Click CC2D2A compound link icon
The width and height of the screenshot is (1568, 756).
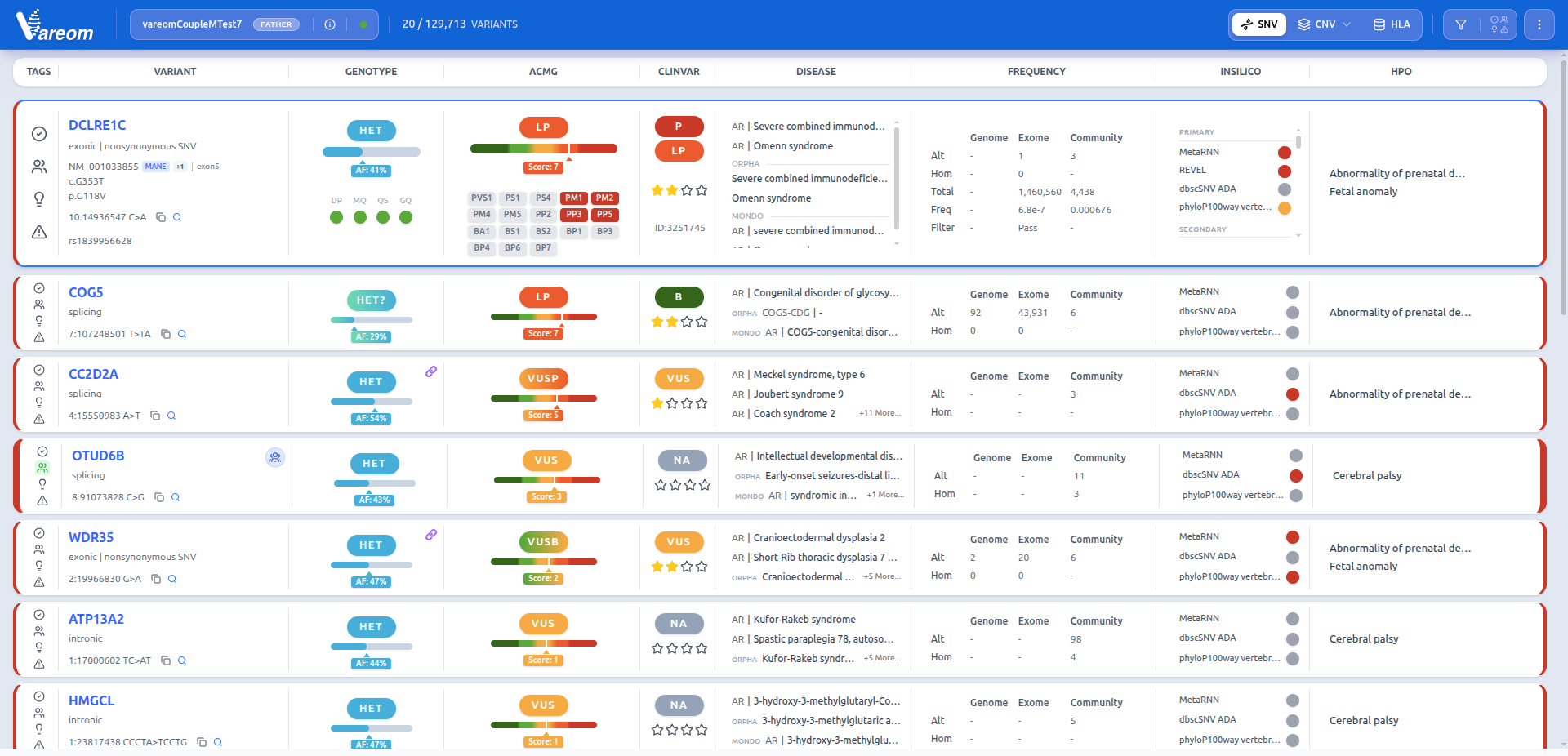(x=431, y=371)
